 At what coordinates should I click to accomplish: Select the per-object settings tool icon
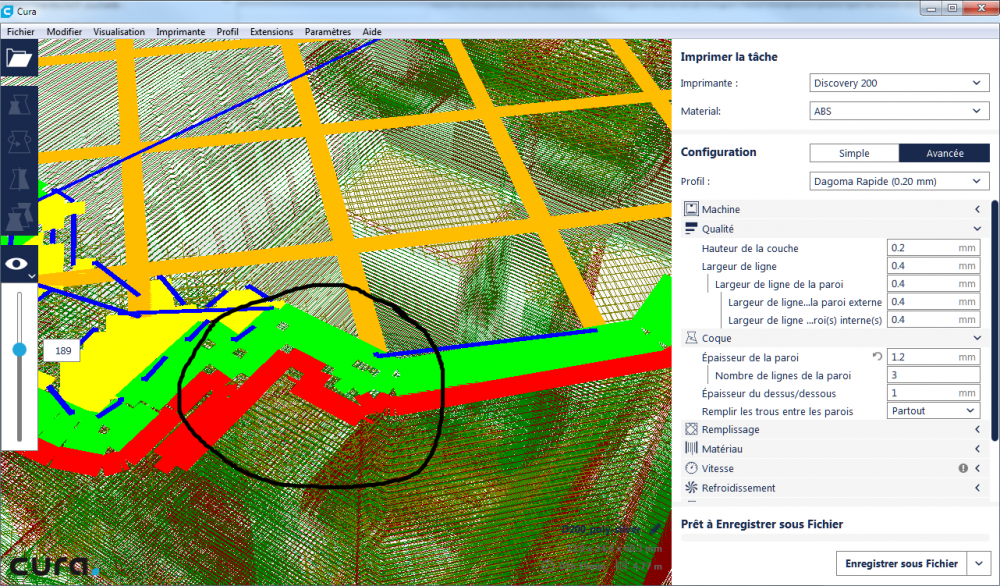[19, 217]
